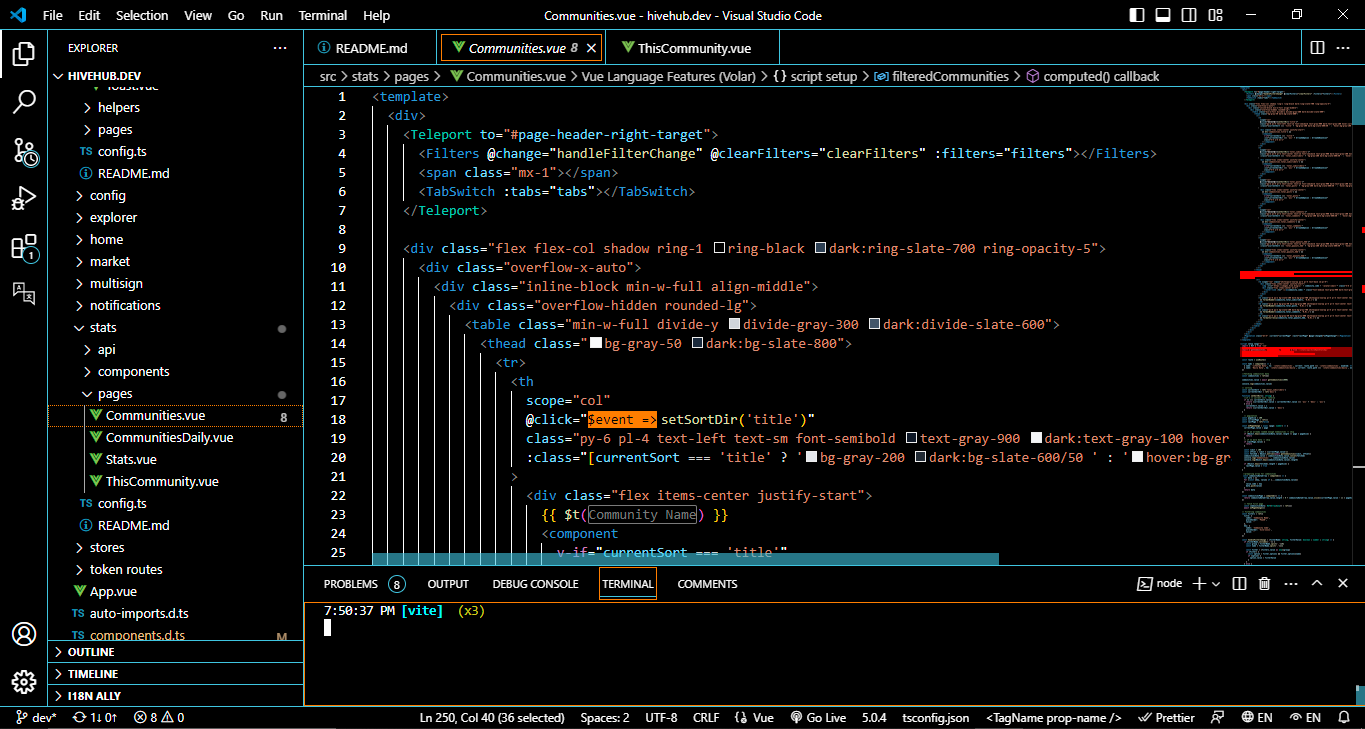
Task: Open the Search view in activity bar
Action: (x=24, y=101)
